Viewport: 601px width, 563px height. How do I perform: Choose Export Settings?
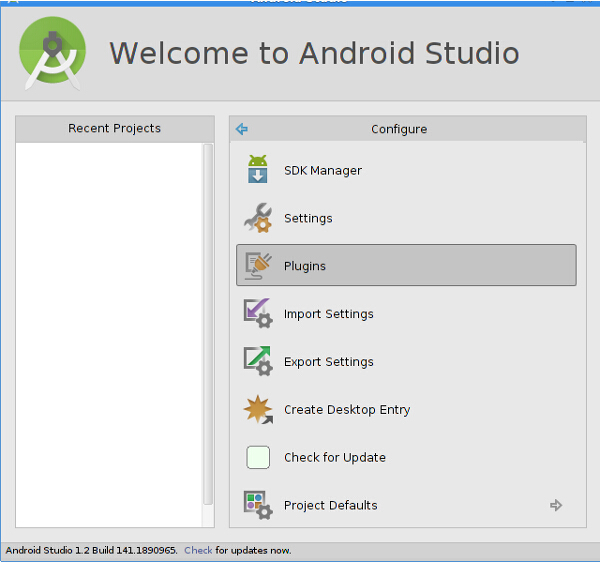(406, 361)
